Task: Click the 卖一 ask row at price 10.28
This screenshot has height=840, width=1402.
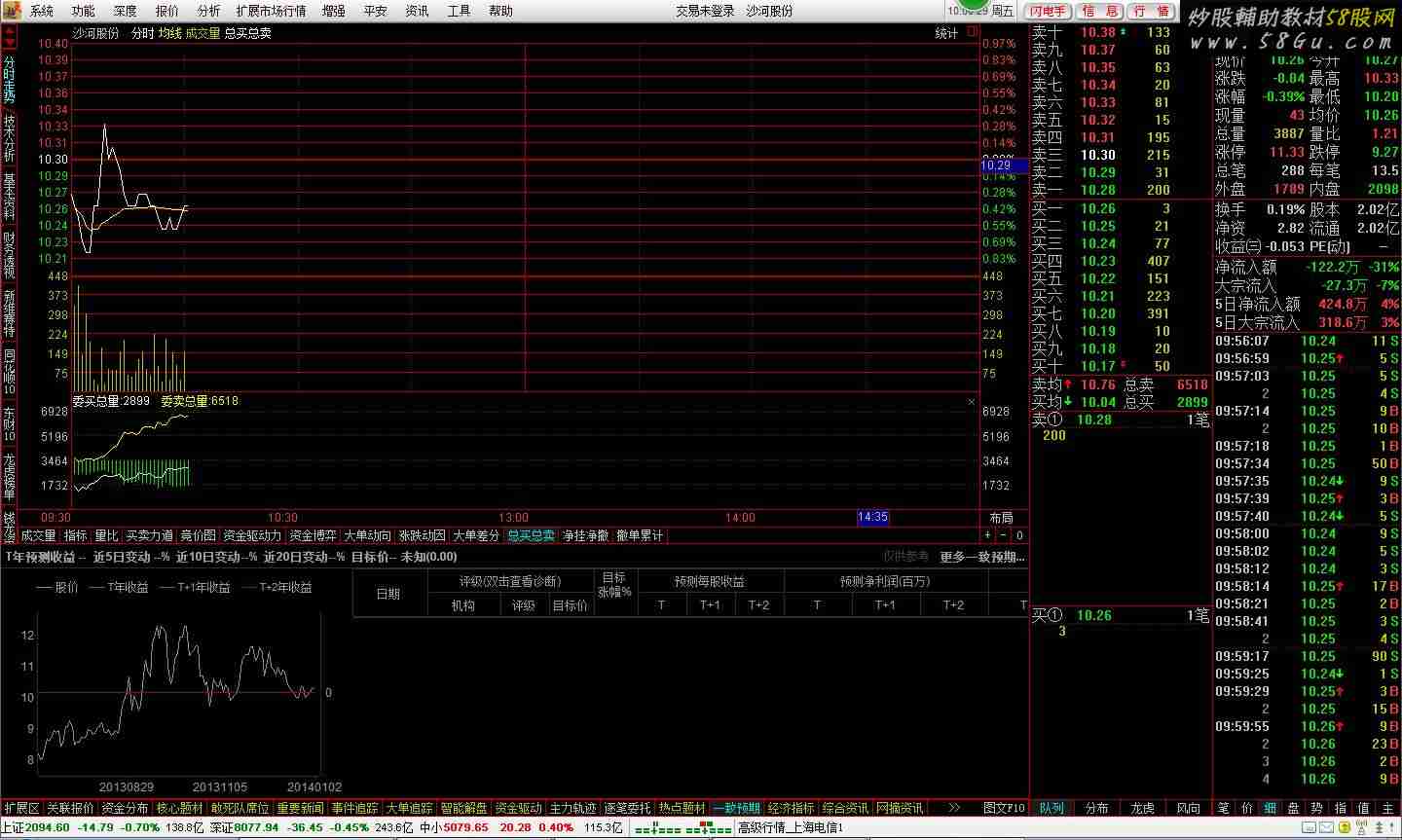Action: [x=1121, y=190]
